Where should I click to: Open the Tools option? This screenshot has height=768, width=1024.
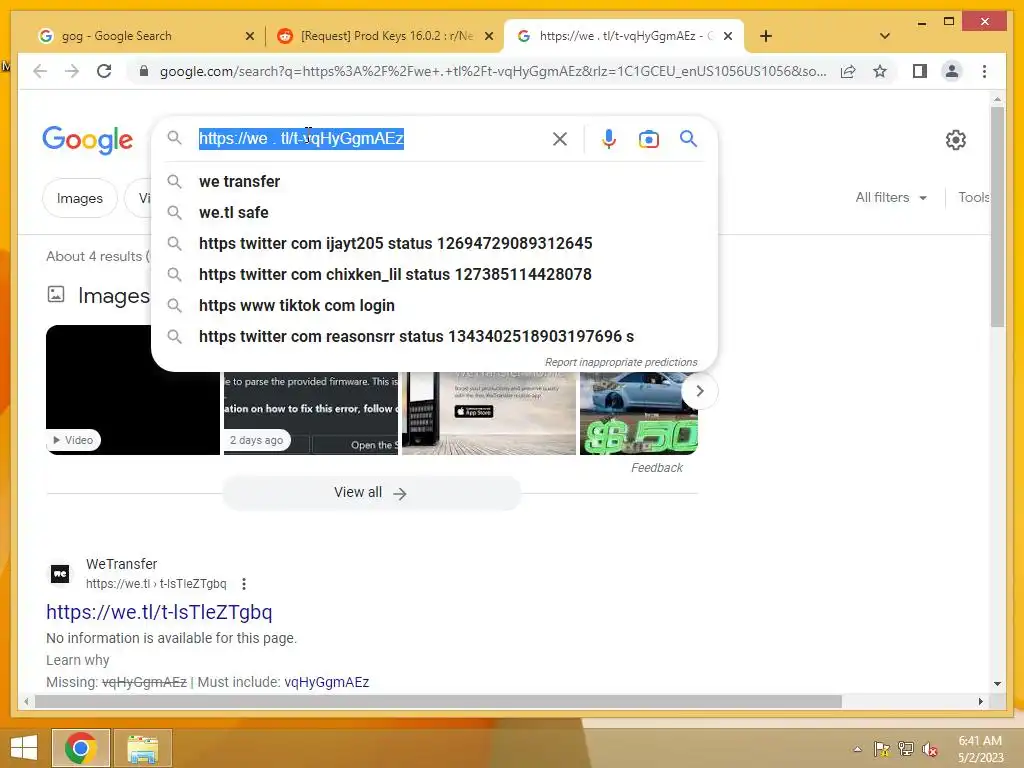974,197
